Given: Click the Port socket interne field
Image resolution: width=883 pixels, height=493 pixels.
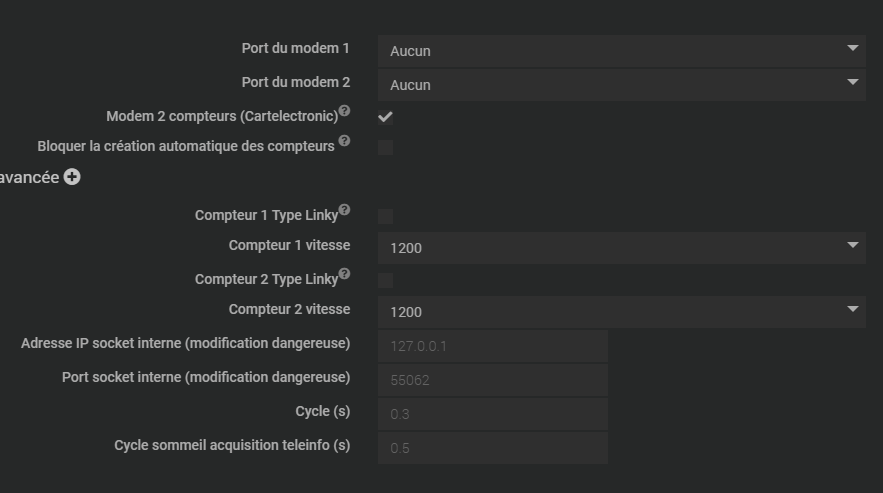Looking at the screenshot, I should click(x=492, y=379).
